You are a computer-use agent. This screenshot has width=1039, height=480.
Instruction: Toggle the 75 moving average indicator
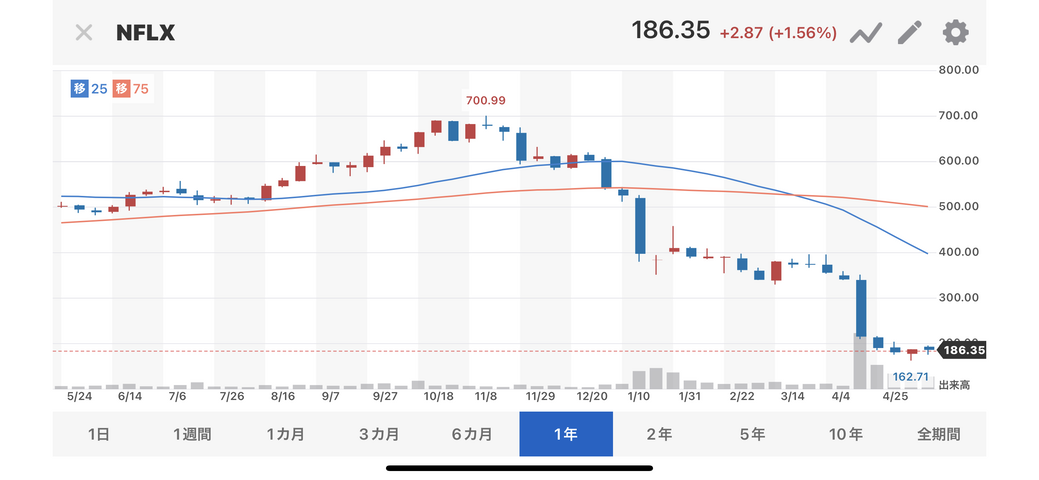[x=131, y=88]
